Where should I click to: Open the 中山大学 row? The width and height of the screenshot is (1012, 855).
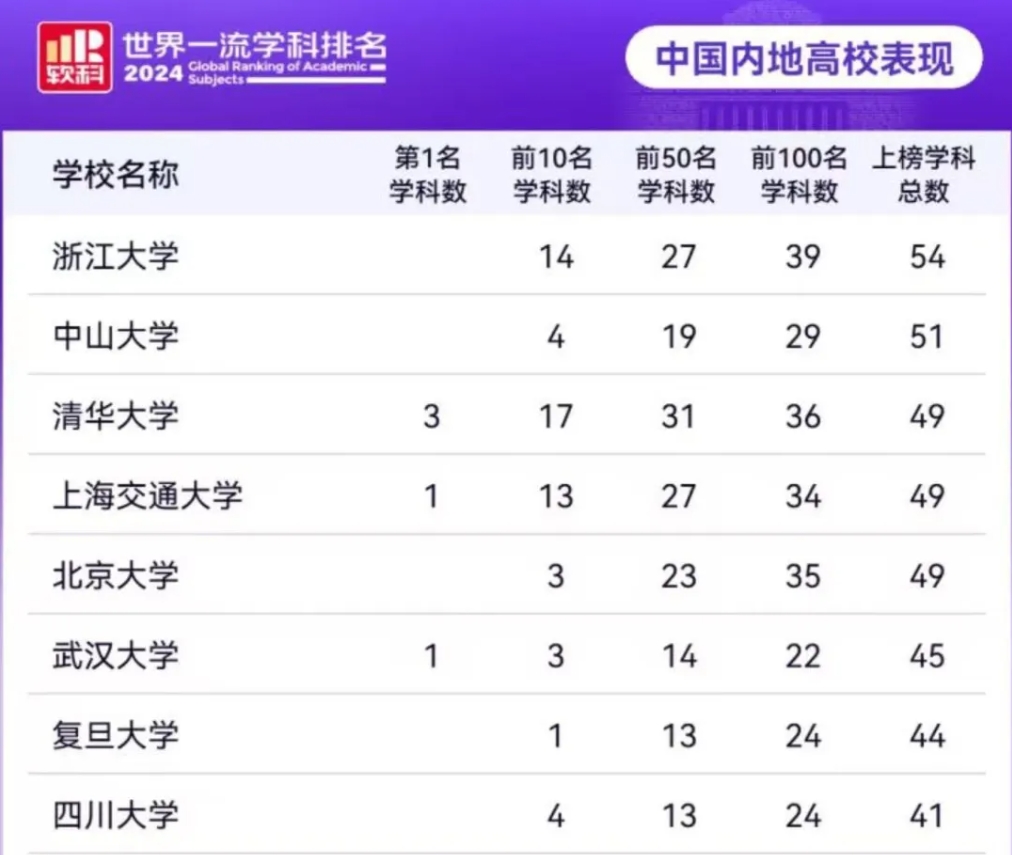click(x=507, y=335)
